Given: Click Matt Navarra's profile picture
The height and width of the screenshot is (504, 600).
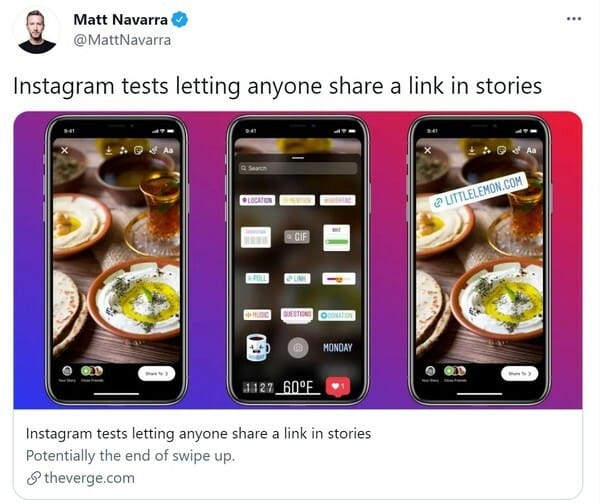Looking at the screenshot, I should coord(37,31).
